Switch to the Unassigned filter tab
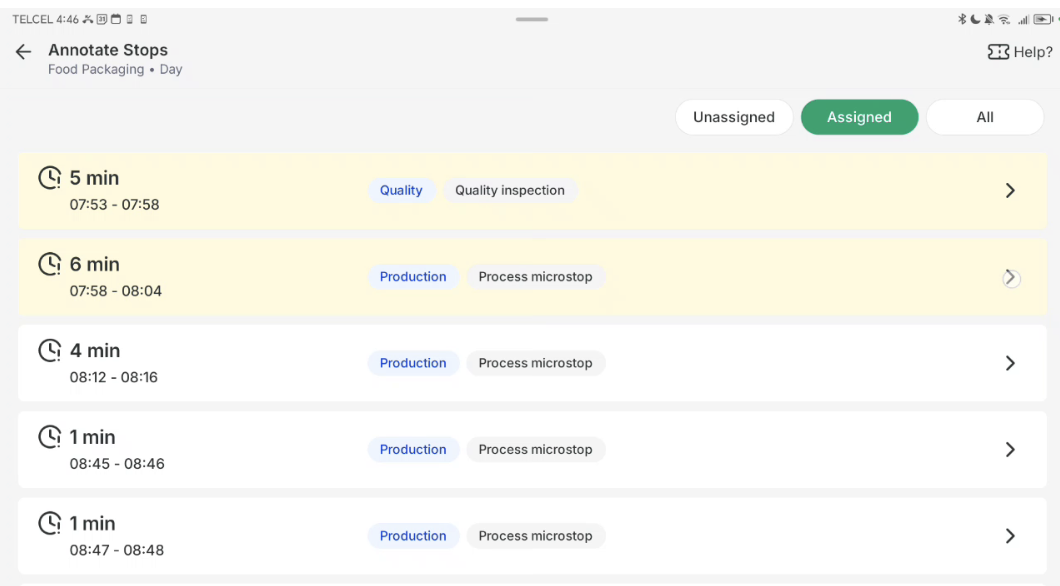 (x=733, y=117)
